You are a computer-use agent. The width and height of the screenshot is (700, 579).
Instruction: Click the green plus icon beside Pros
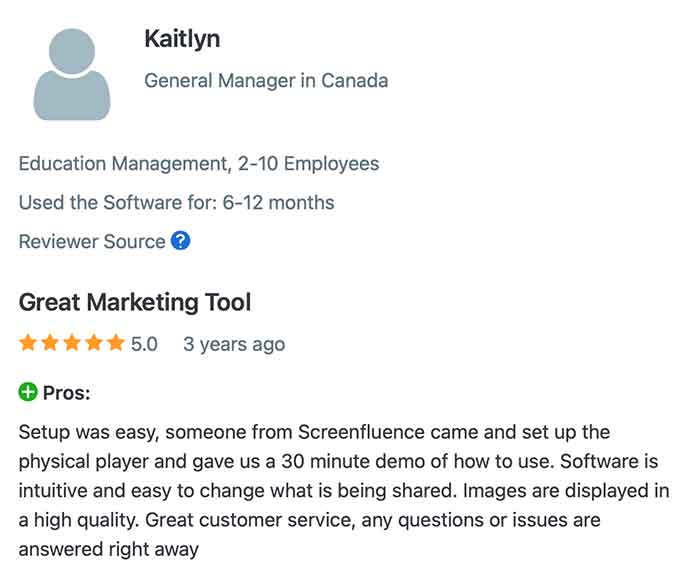click(28, 392)
